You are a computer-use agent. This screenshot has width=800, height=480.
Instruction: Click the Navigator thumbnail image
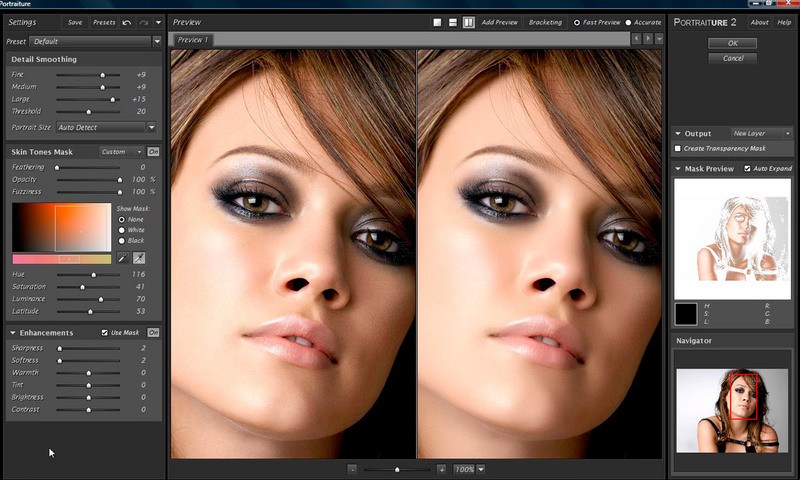732,411
